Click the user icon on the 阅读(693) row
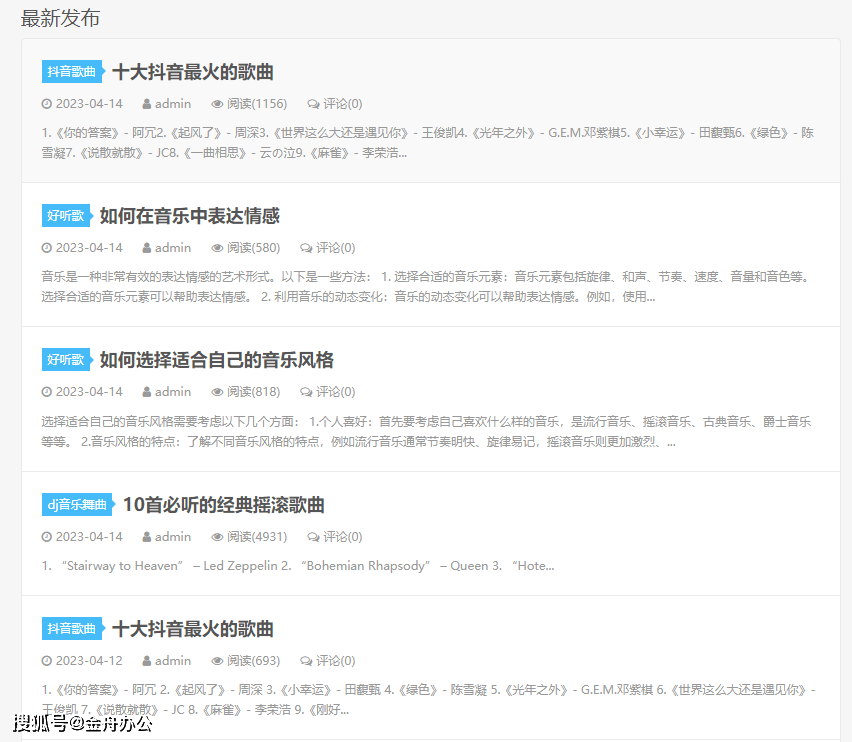 pos(147,661)
